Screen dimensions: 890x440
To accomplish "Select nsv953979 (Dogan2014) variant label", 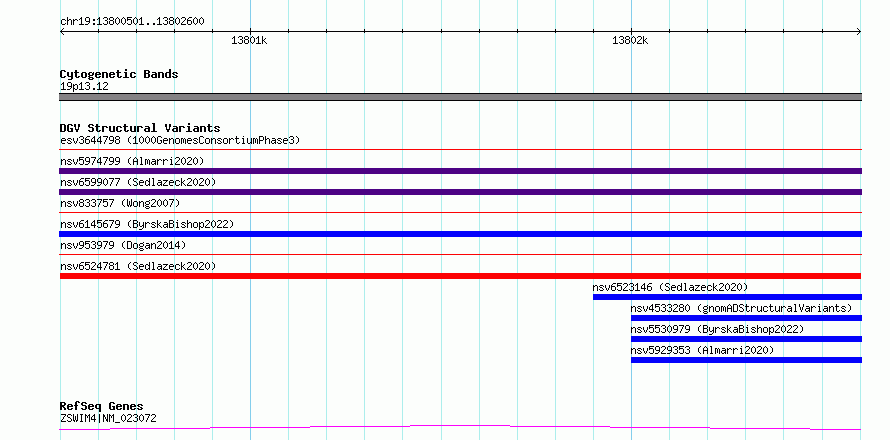I will [123, 245].
